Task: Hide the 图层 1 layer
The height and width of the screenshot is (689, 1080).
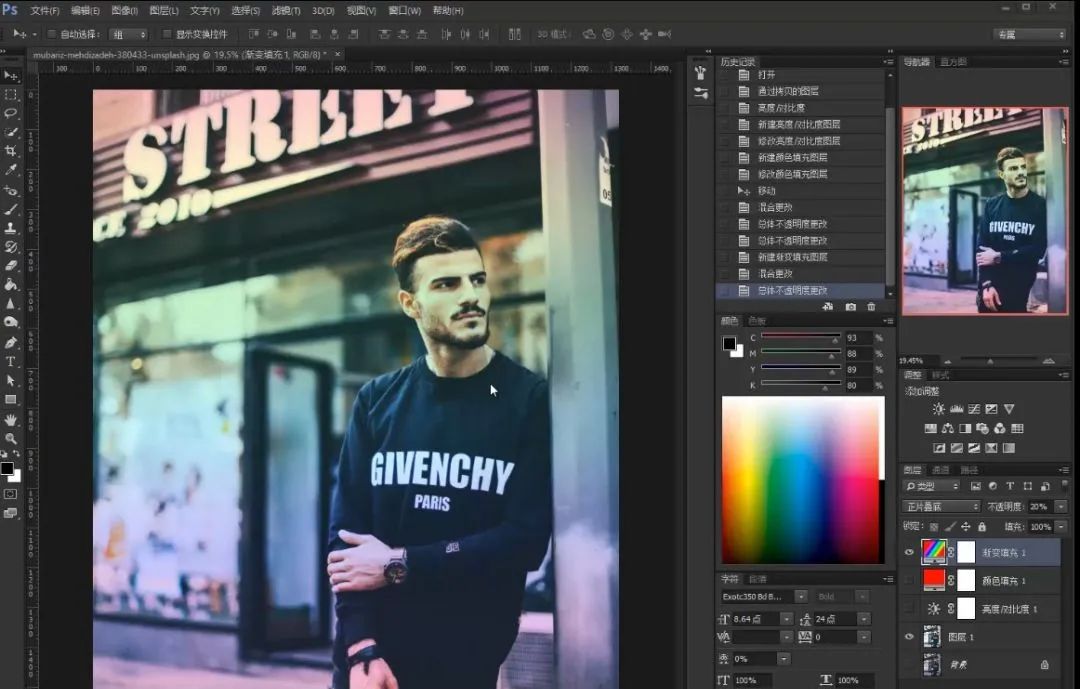Action: tap(909, 637)
